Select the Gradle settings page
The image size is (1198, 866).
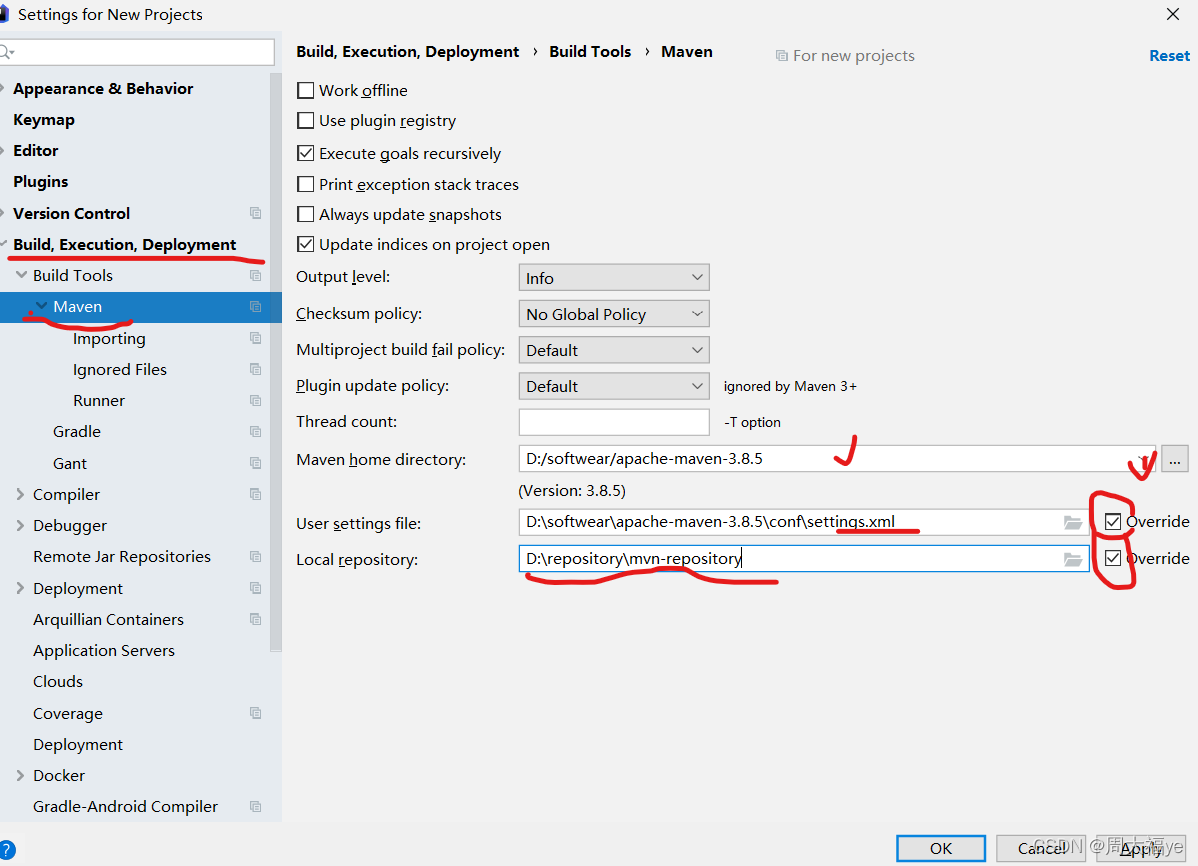pos(76,432)
